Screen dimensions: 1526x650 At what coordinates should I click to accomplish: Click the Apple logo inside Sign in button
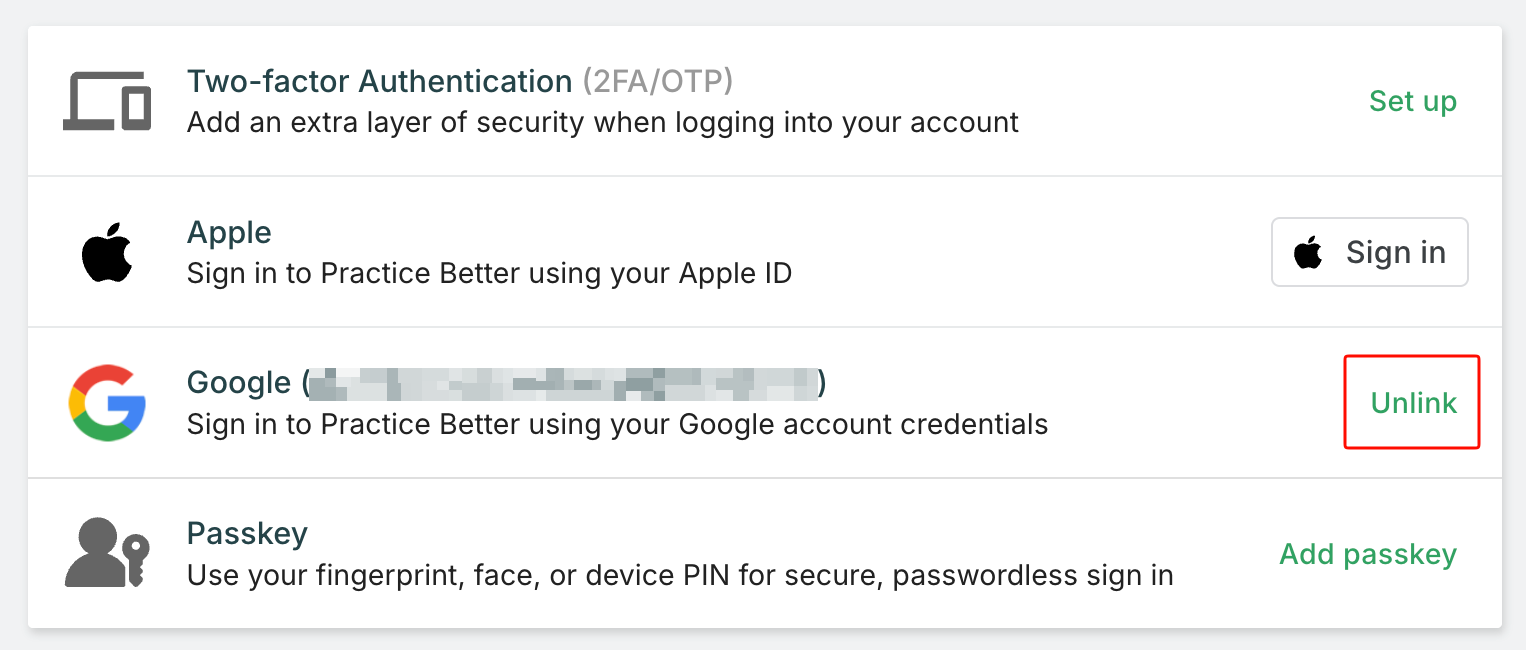[x=1308, y=253]
